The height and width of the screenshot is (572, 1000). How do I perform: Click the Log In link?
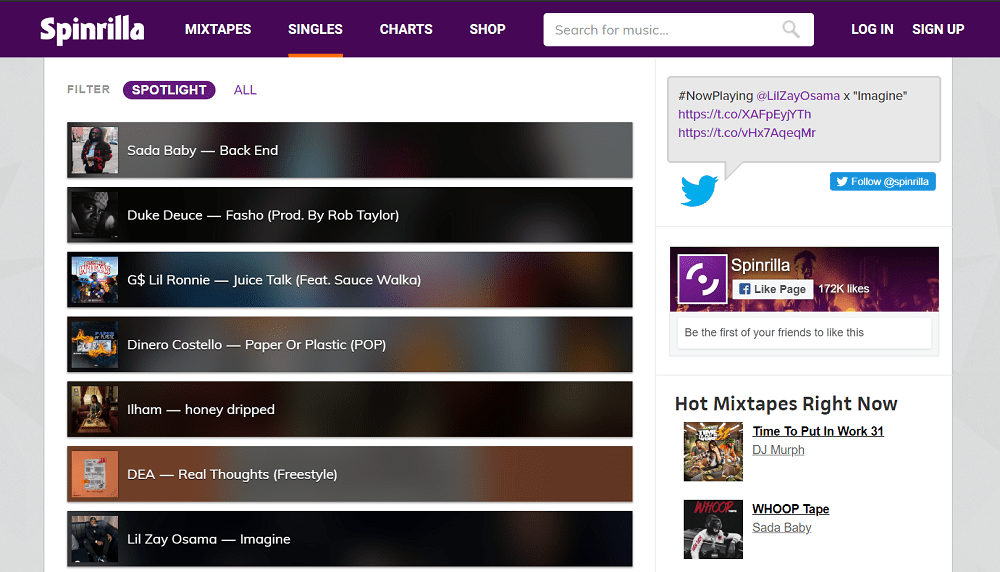872,29
